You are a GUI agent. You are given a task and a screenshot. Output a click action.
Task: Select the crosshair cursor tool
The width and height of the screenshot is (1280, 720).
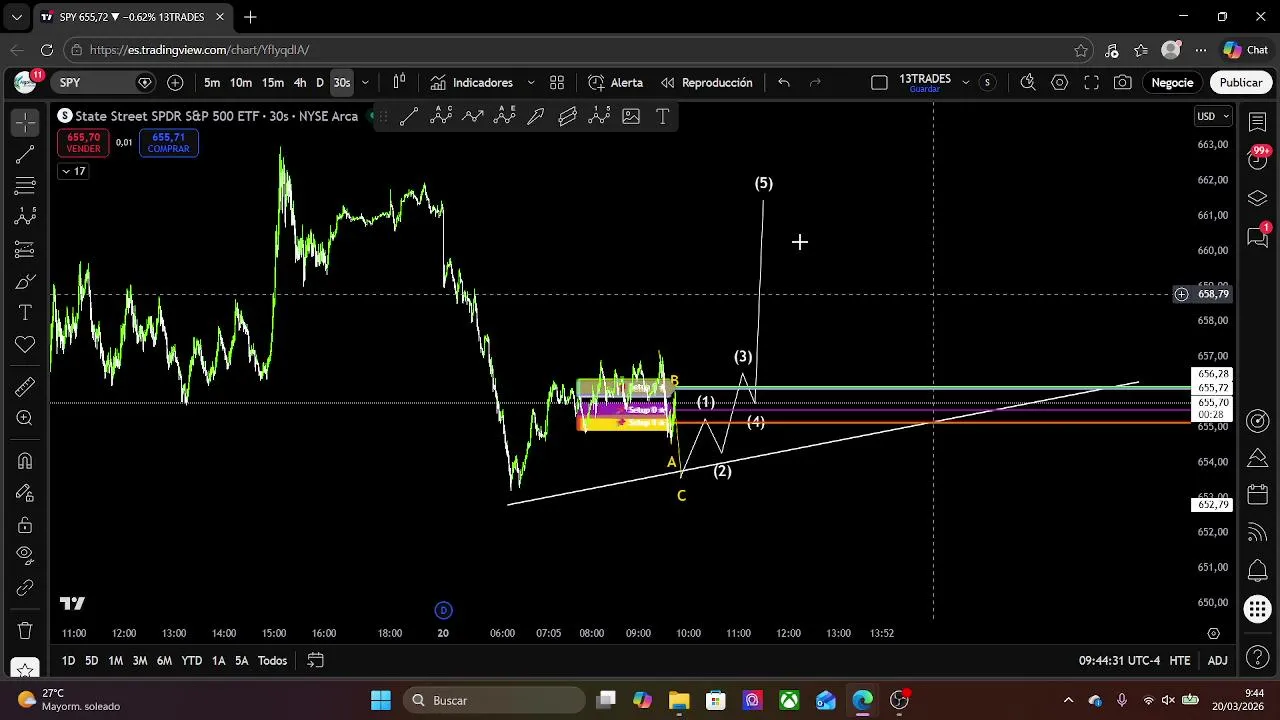tap(25, 122)
